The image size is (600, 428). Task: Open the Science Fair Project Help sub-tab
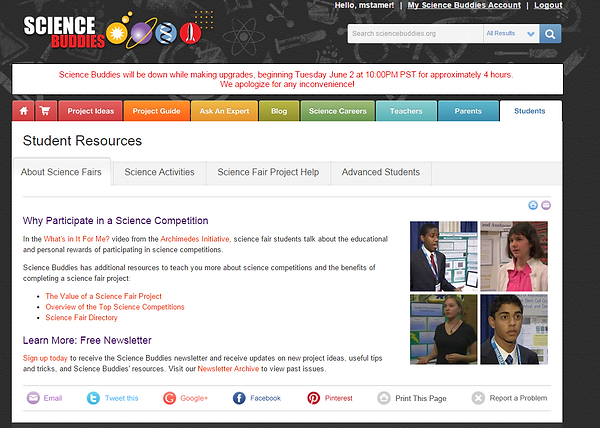(268, 173)
